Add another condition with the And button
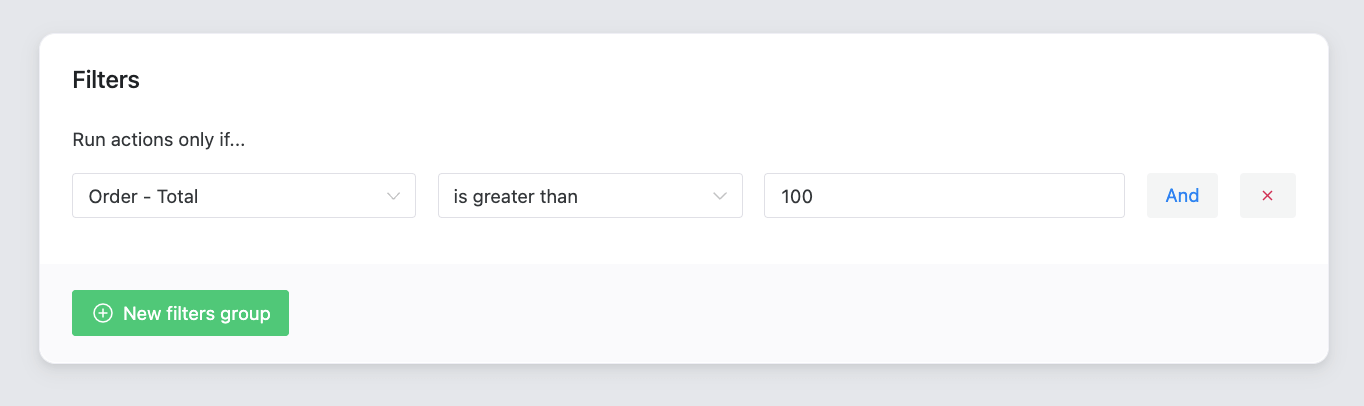 (x=1182, y=196)
